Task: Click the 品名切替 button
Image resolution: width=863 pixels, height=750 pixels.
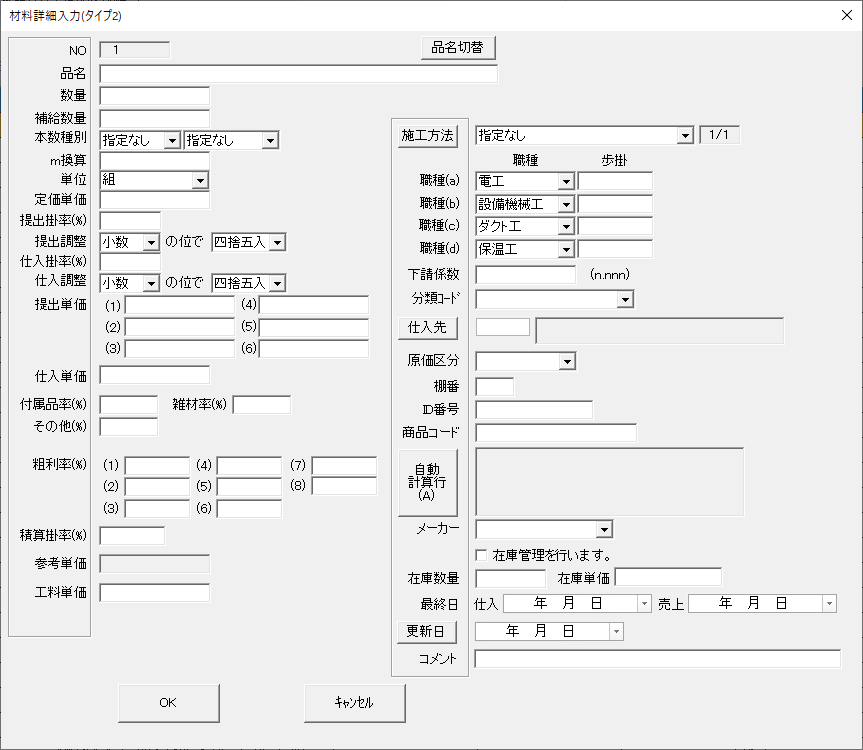Action: (x=457, y=47)
